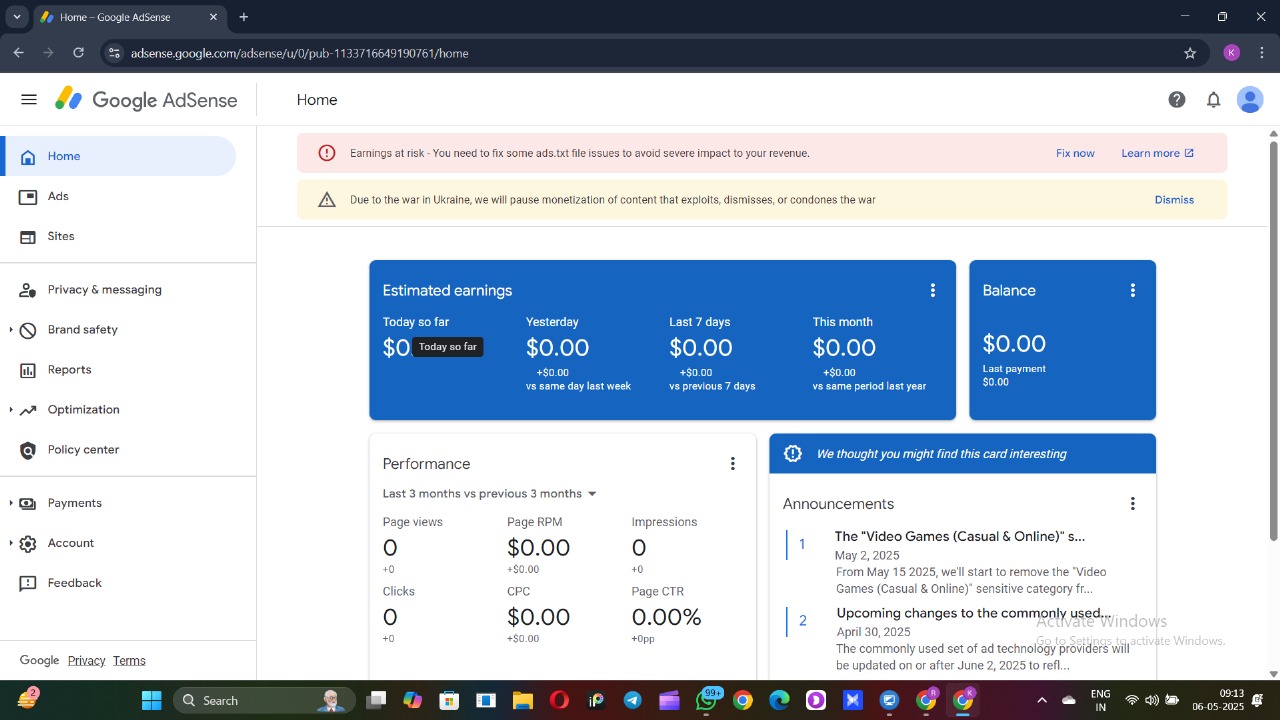Open Estimated earnings card options menu
The height and width of the screenshot is (720, 1280).
point(933,290)
